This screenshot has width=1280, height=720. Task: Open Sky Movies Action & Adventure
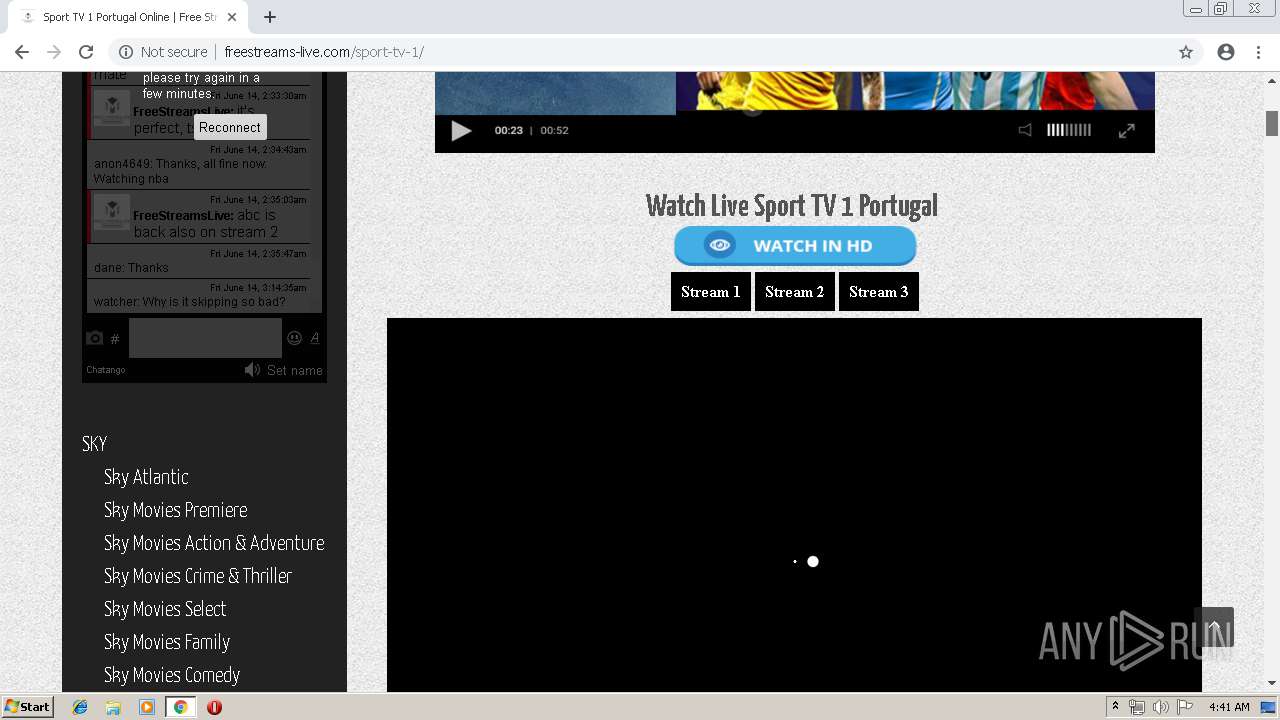[214, 543]
